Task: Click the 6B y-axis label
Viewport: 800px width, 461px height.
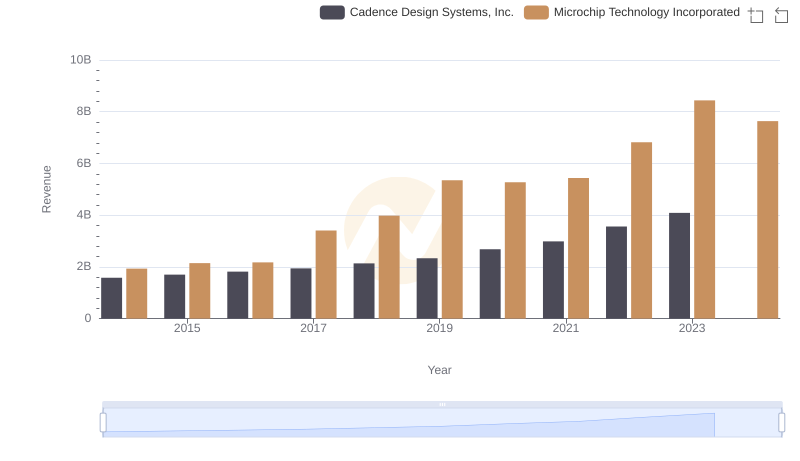Action: coord(84,164)
